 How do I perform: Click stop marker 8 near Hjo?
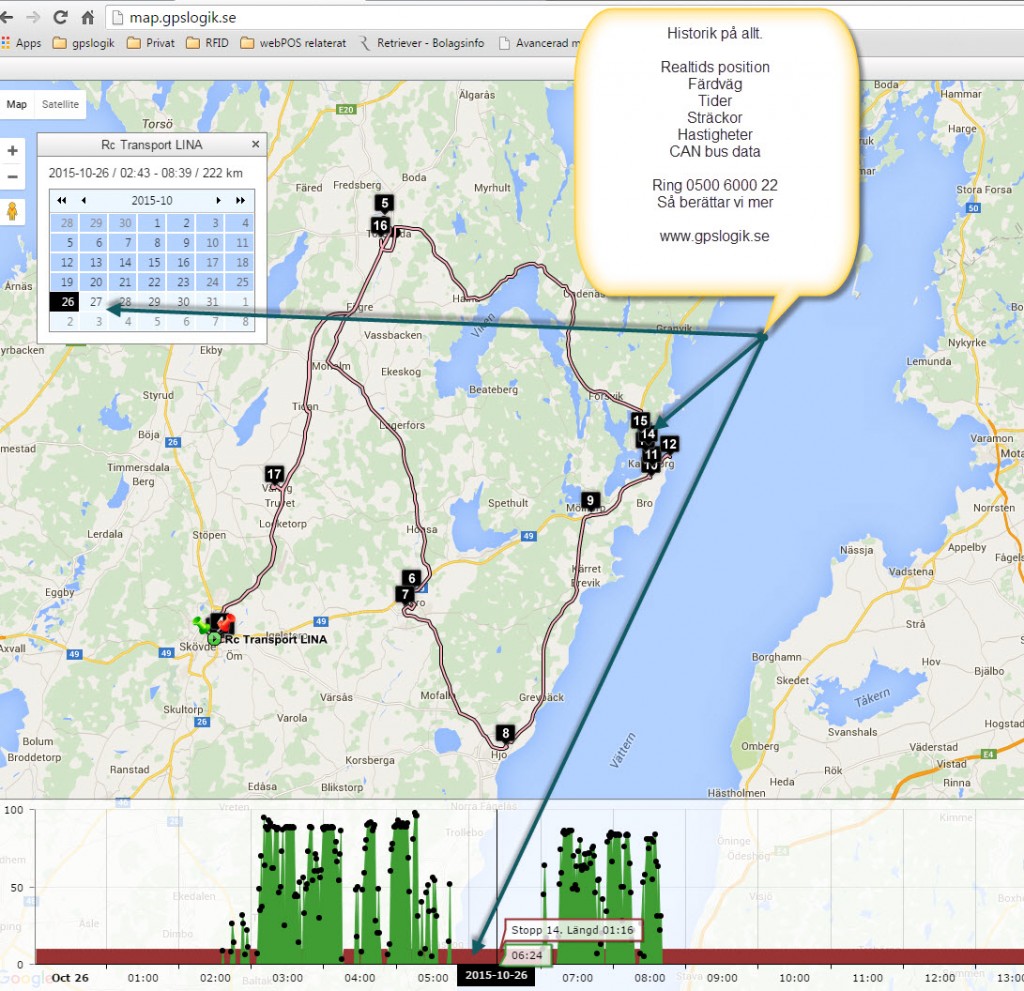[x=506, y=733]
